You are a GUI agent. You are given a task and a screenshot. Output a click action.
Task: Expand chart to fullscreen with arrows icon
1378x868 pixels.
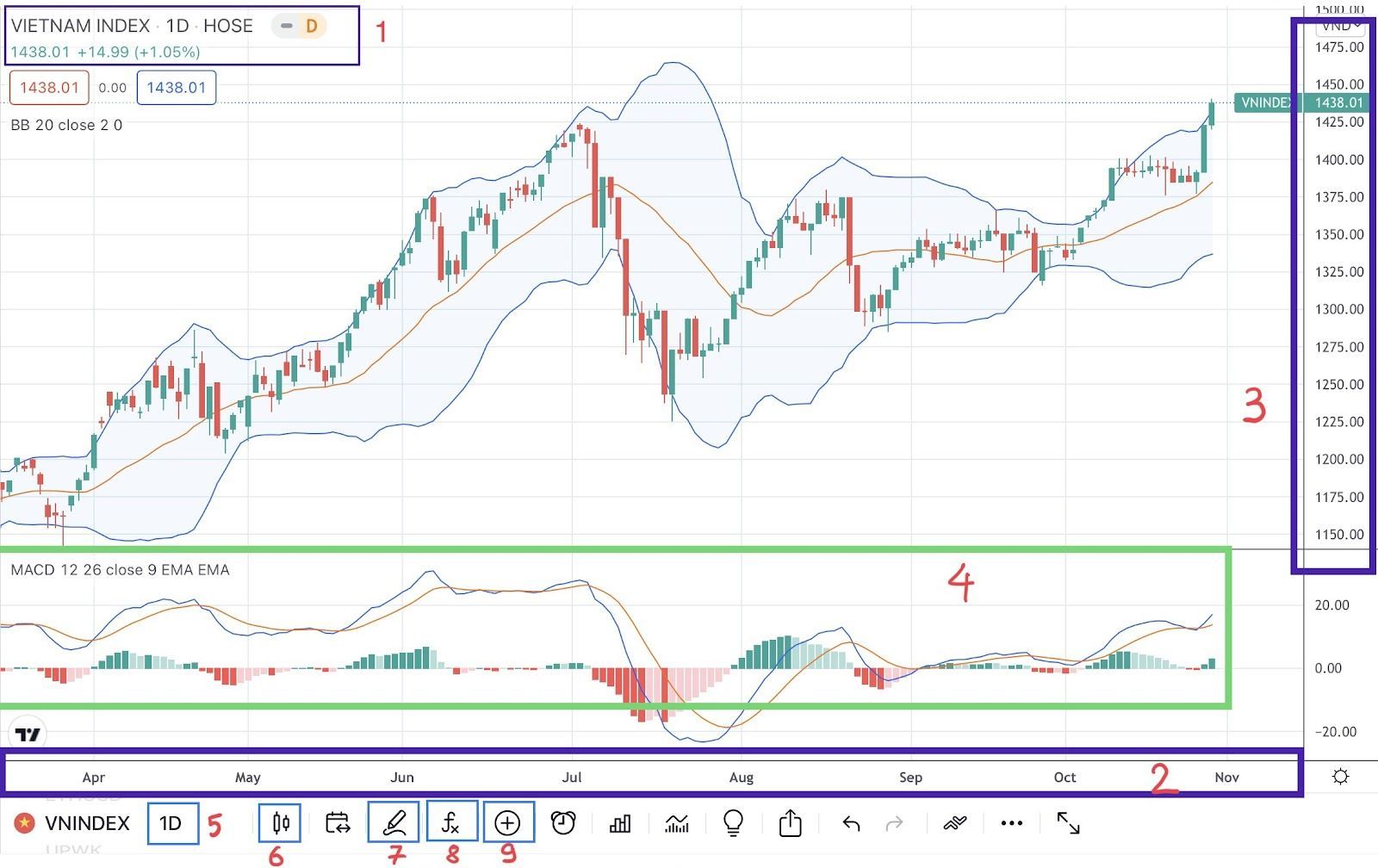point(1068,823)
